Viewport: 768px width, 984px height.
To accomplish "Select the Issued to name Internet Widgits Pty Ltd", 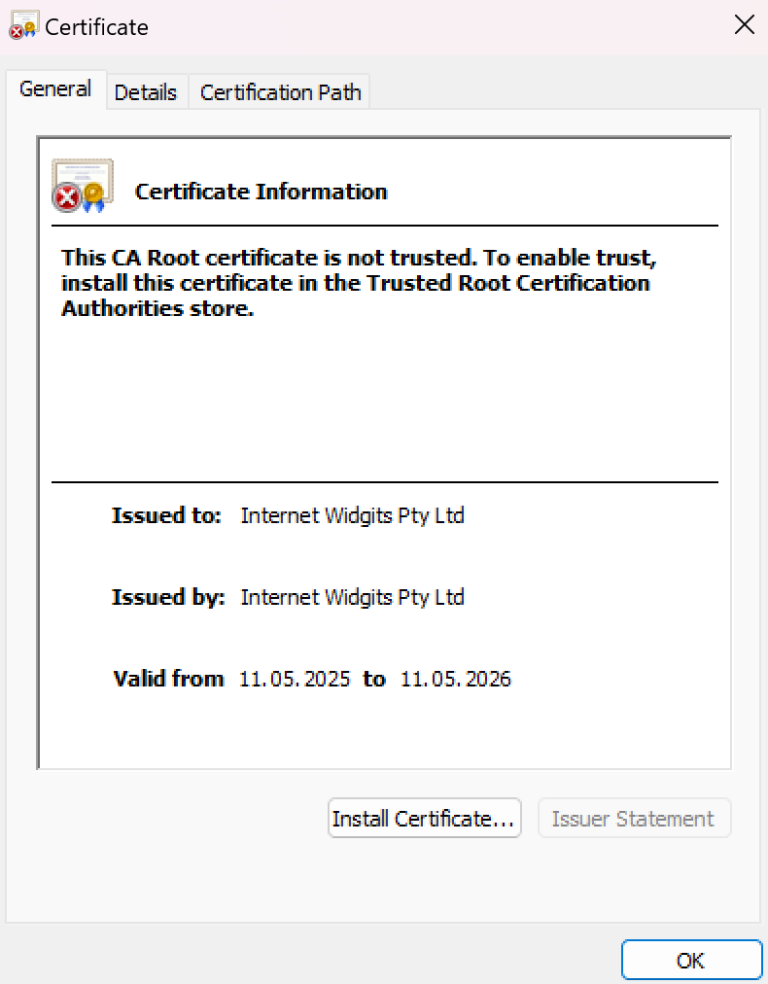I will point(352,515).
